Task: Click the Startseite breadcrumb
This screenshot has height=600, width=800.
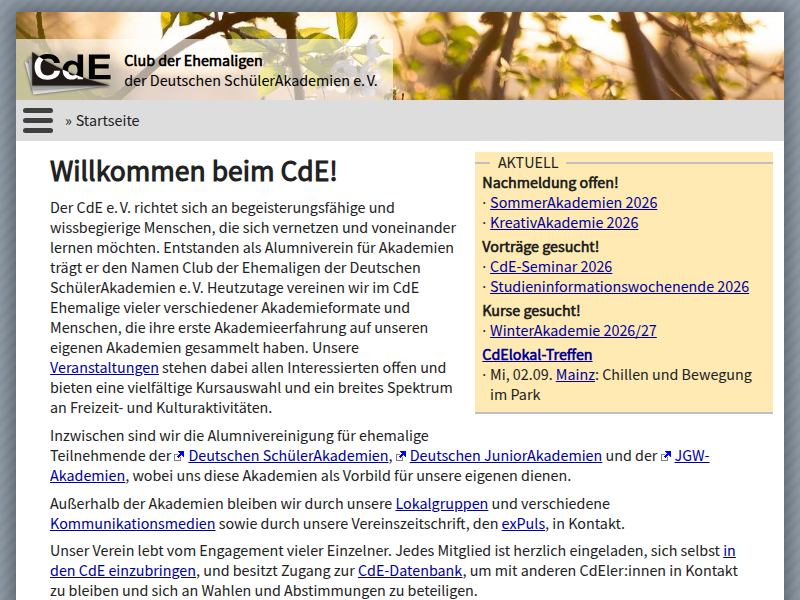Action: [x=107, y=121]
